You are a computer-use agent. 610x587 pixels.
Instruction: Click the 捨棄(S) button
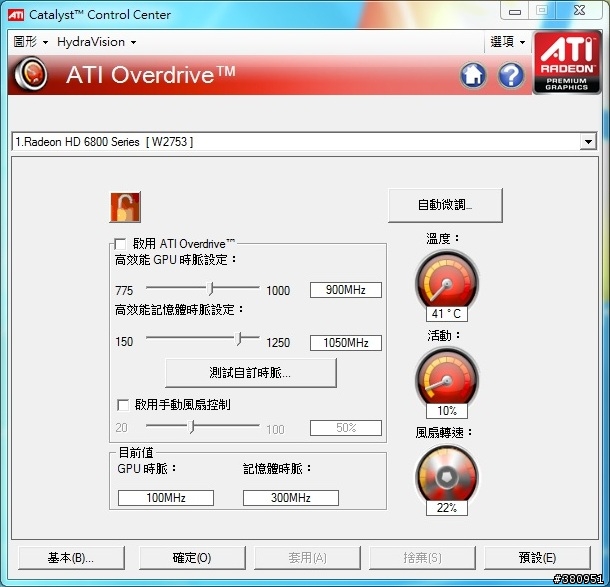point(422,558)
